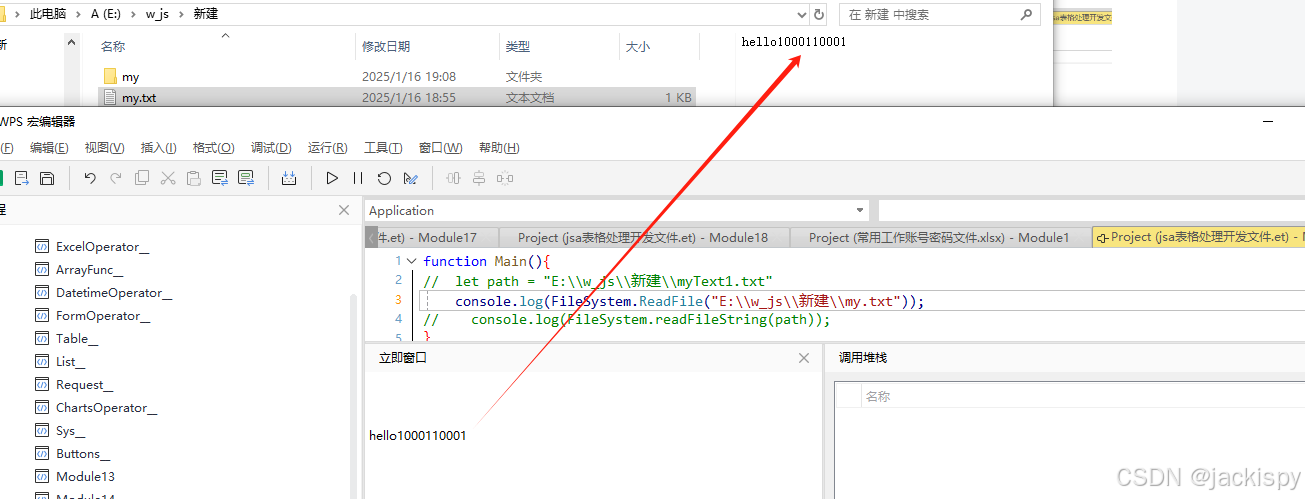
Task: Select the highlighted active jsa表格处理开发文件 tab
Action: click(1199, 237)
